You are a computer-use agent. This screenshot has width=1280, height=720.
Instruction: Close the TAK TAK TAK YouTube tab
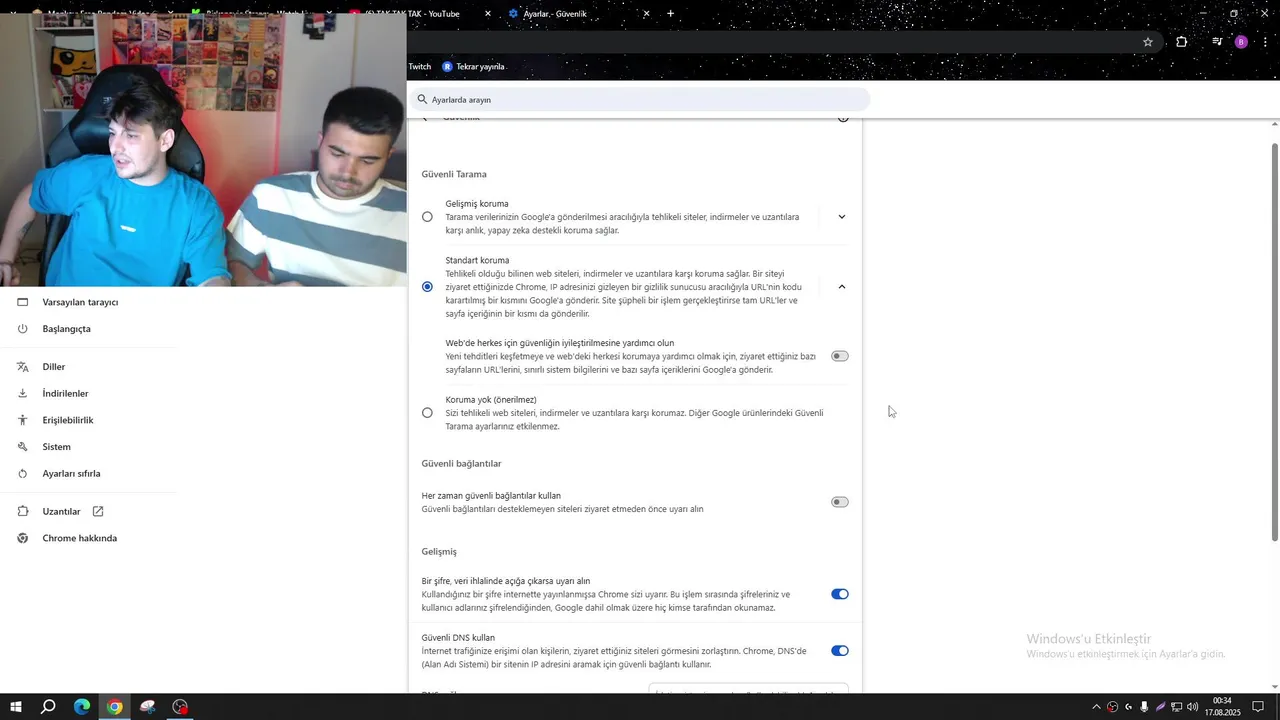[488, 14]
